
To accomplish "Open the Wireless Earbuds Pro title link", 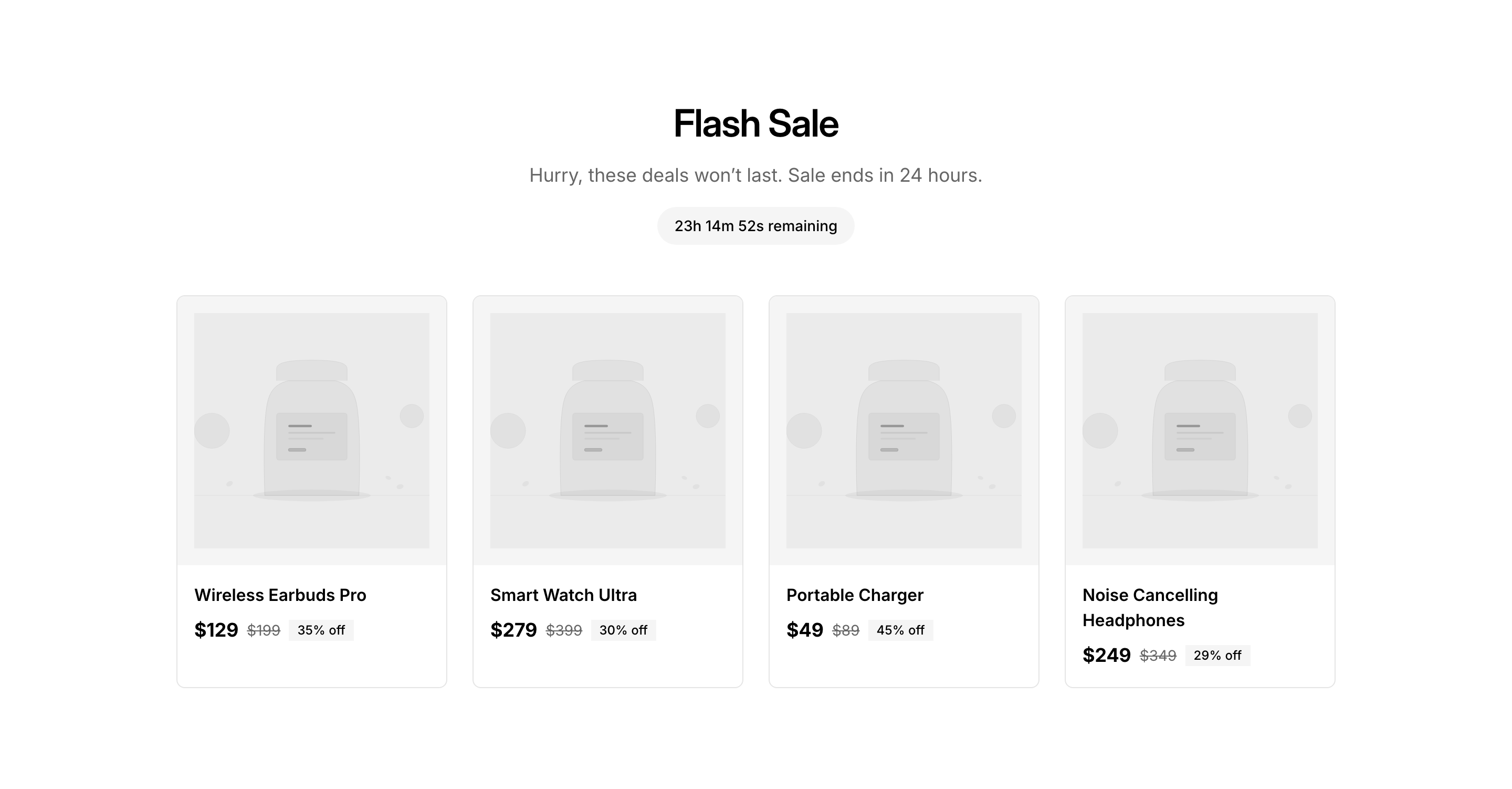I will pos(280,595).
